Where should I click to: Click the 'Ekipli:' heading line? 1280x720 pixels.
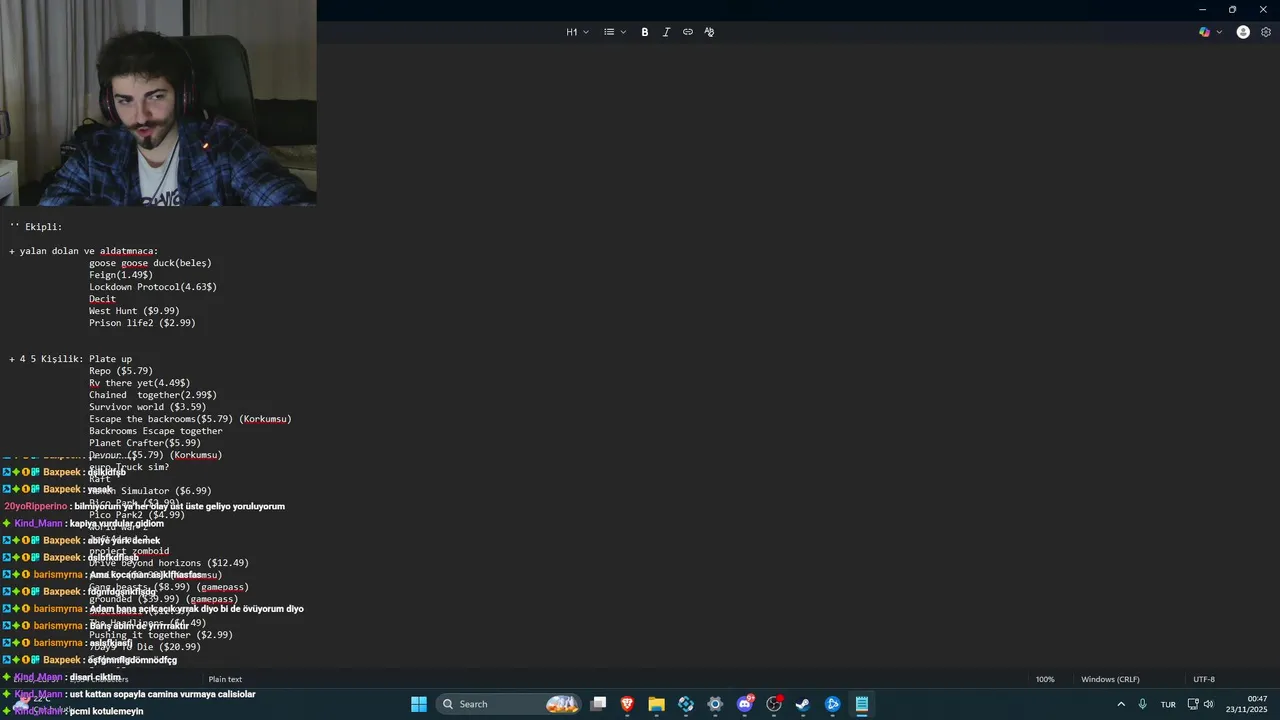(x=36, y=227)
